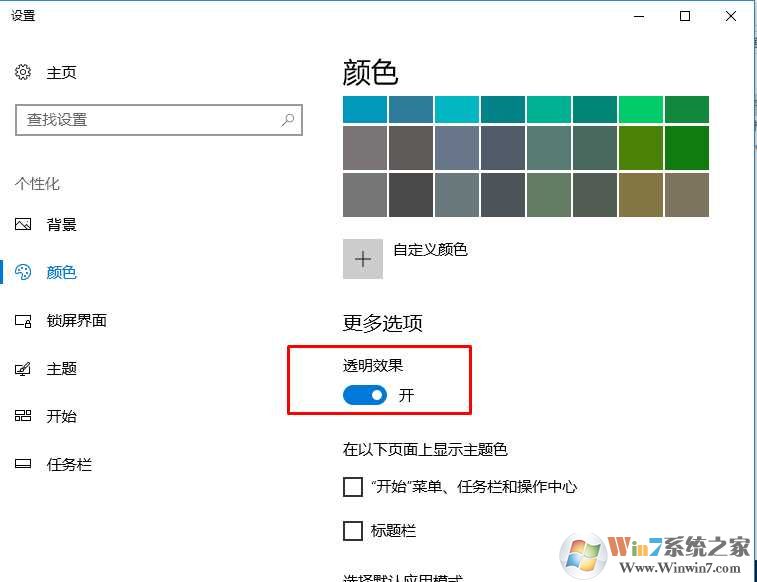Focus the 查找设置 search field
The height and width of the screenshot is (582, 757).
tap(159, 120)
